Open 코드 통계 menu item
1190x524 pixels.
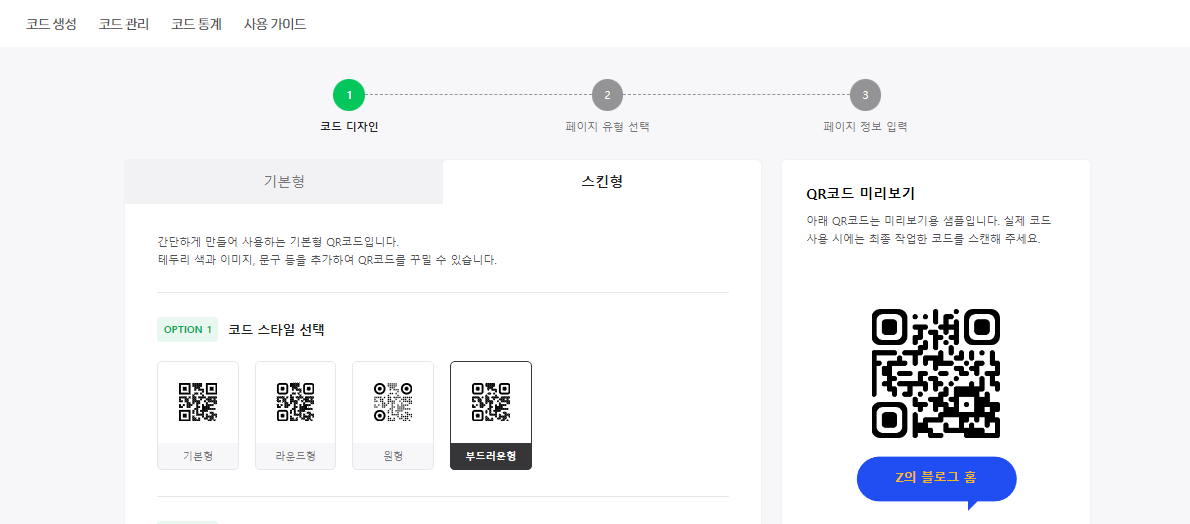[x=197, y=24]
